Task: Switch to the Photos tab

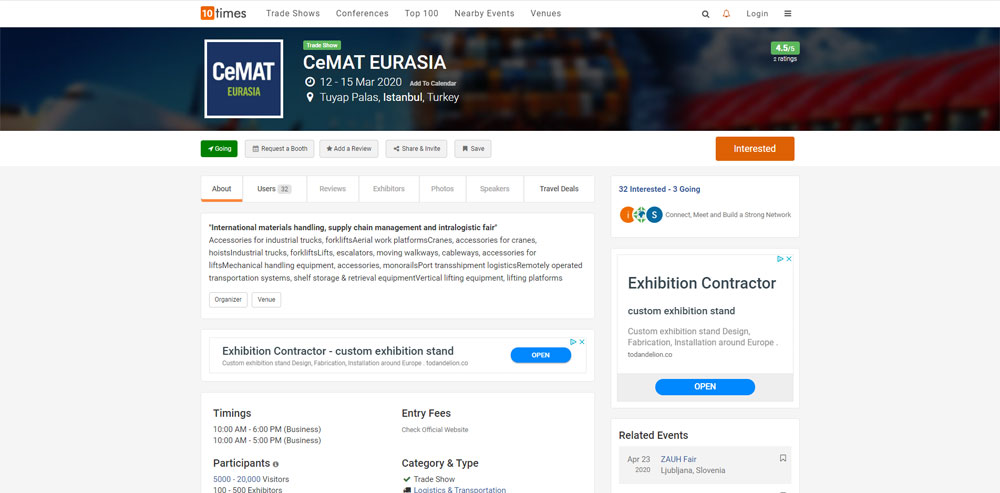Action: pyautogui.click(x=443, y=189)
